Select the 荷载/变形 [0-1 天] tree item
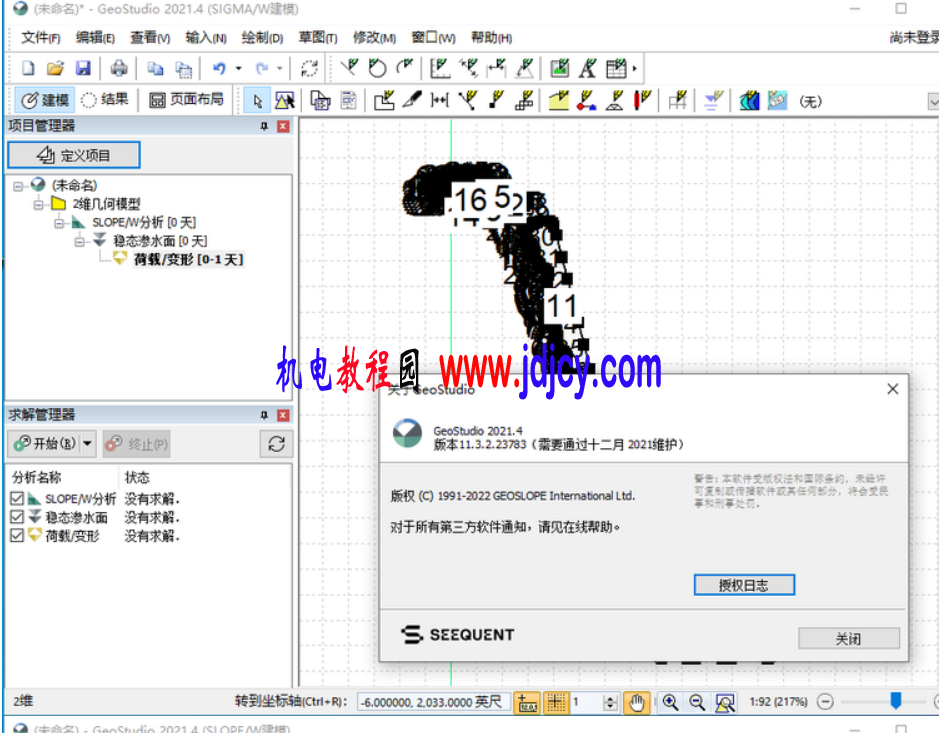Image resolution: width=948 pixels, height=733 pixels. tap(188, 259)
